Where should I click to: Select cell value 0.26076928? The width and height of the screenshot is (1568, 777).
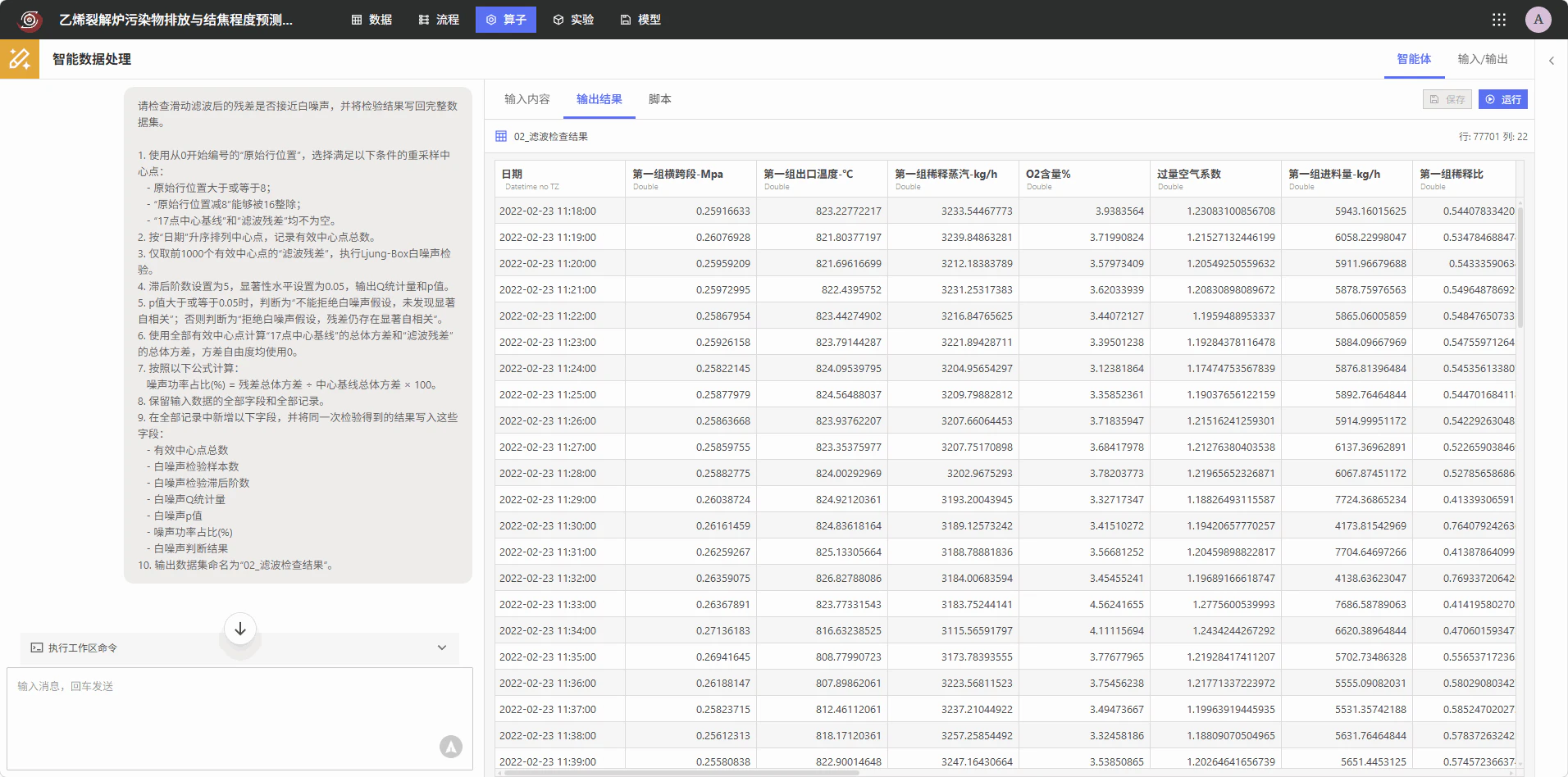click(691, 237)
